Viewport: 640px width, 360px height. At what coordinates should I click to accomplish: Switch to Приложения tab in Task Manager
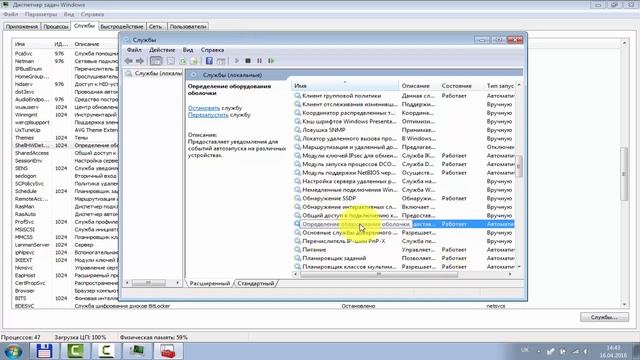tap(22, 27)
